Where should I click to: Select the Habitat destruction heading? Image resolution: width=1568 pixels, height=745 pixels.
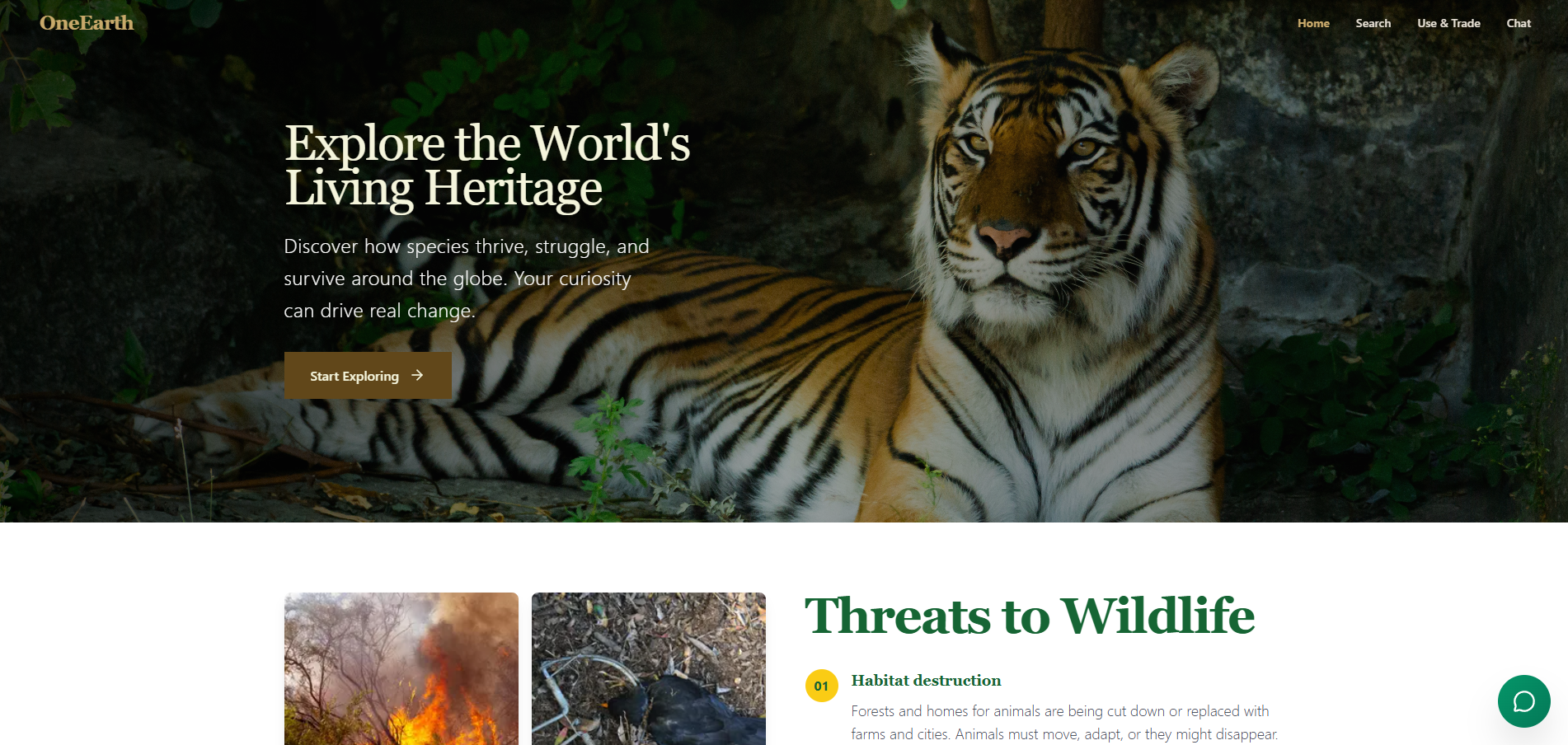[926, 681]
